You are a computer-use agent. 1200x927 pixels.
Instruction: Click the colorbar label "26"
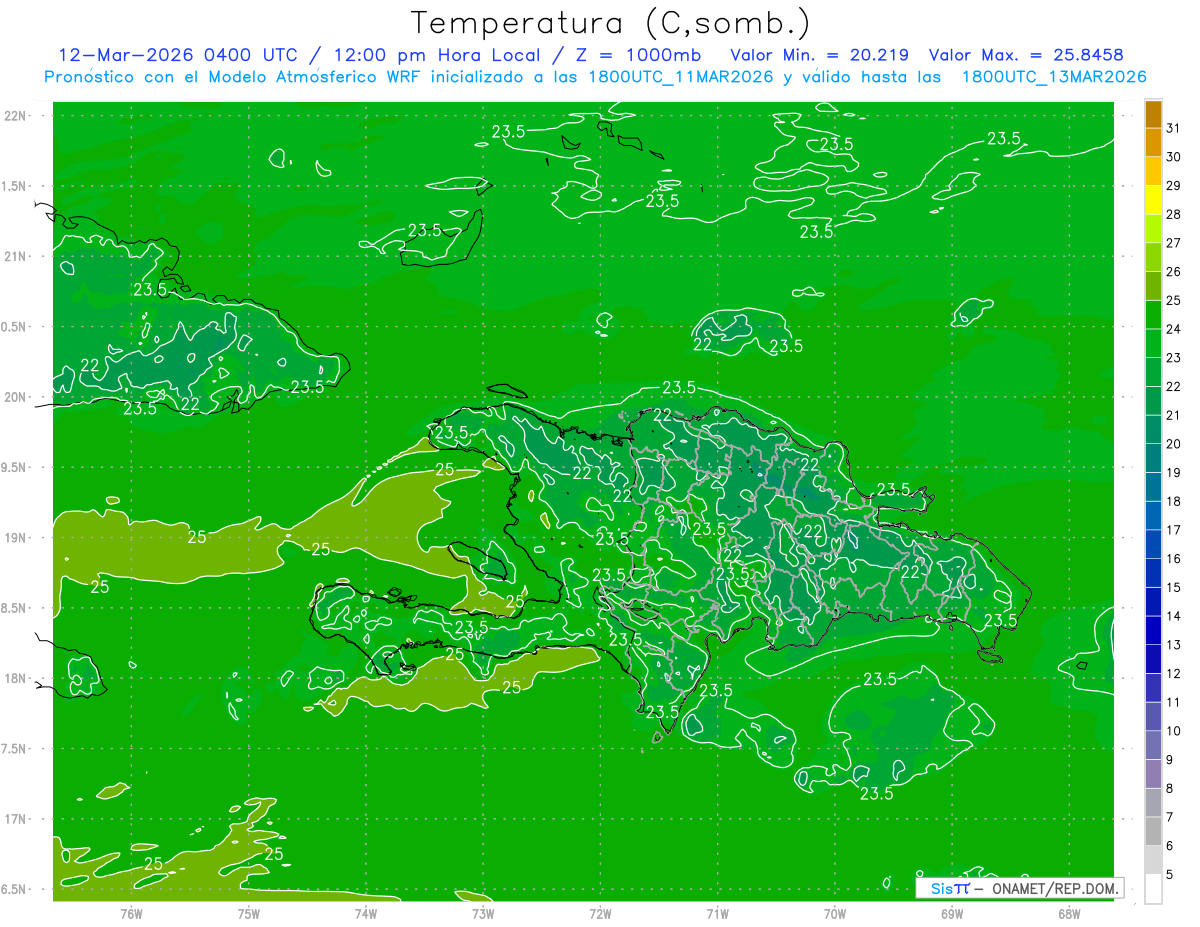click(1173, 271)
